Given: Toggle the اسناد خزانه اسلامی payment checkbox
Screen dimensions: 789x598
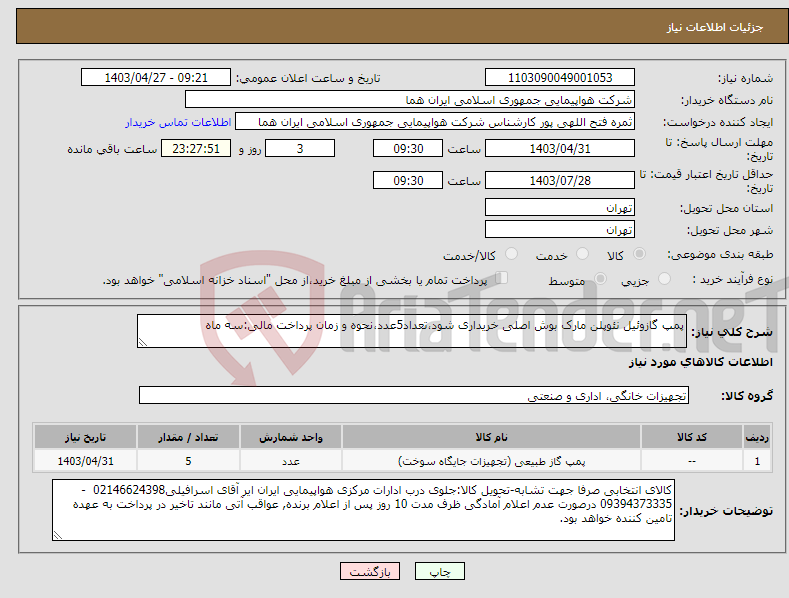Looking at the screenshot, I should pyautogui.click(x=502, y=278).
